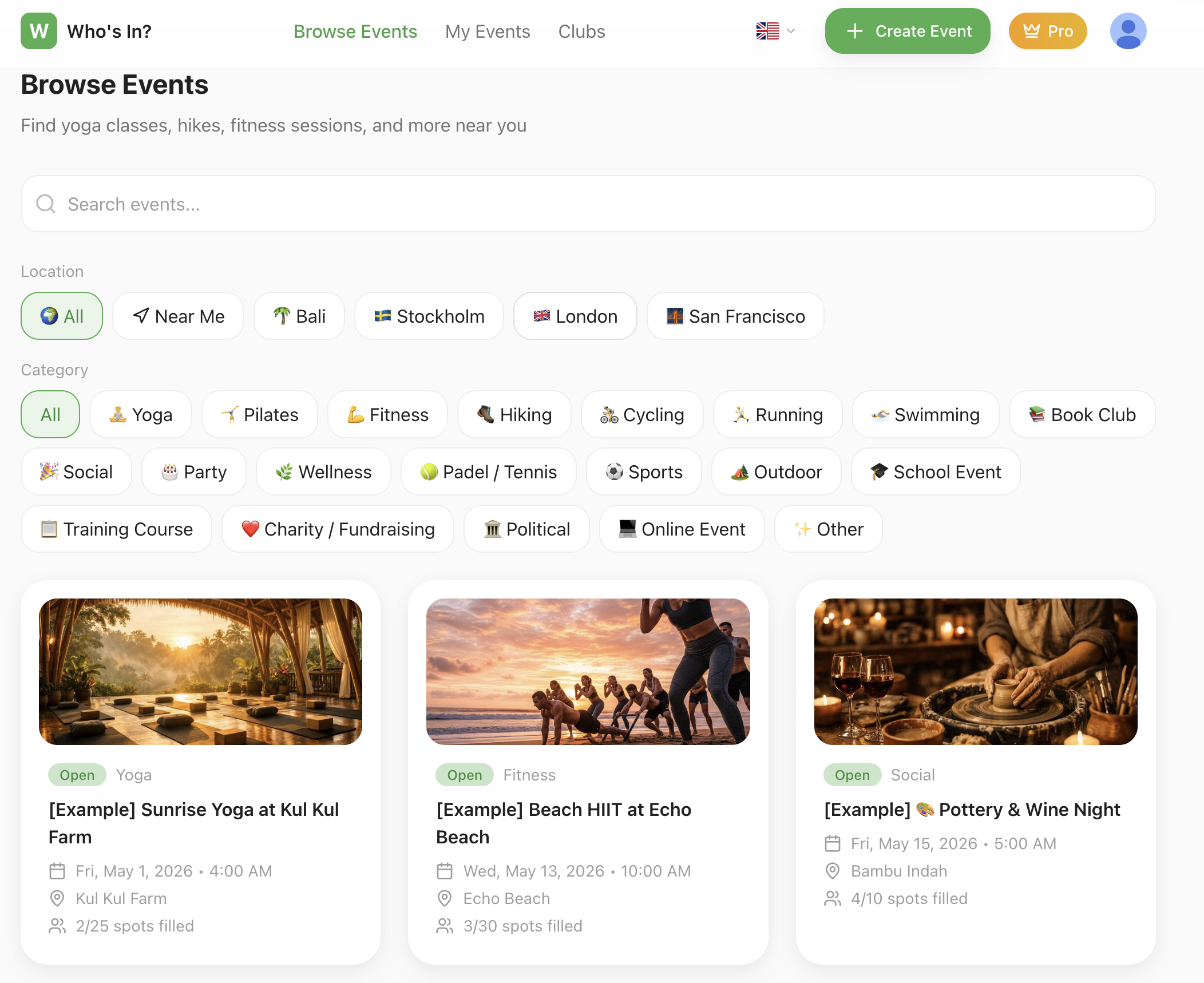1204x983 pixels.
Task: Choose the Cycling category chip
Action: tap(642, 414)
